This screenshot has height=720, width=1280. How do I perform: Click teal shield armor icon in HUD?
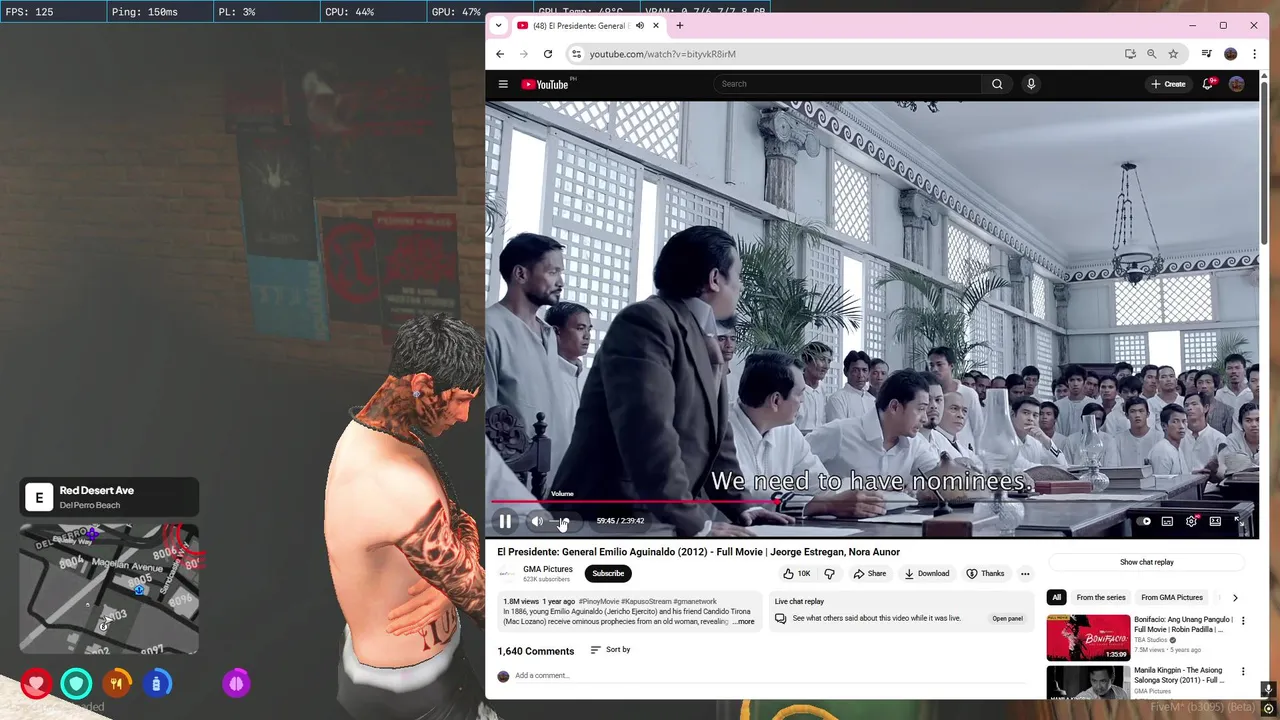coord(77,684)
